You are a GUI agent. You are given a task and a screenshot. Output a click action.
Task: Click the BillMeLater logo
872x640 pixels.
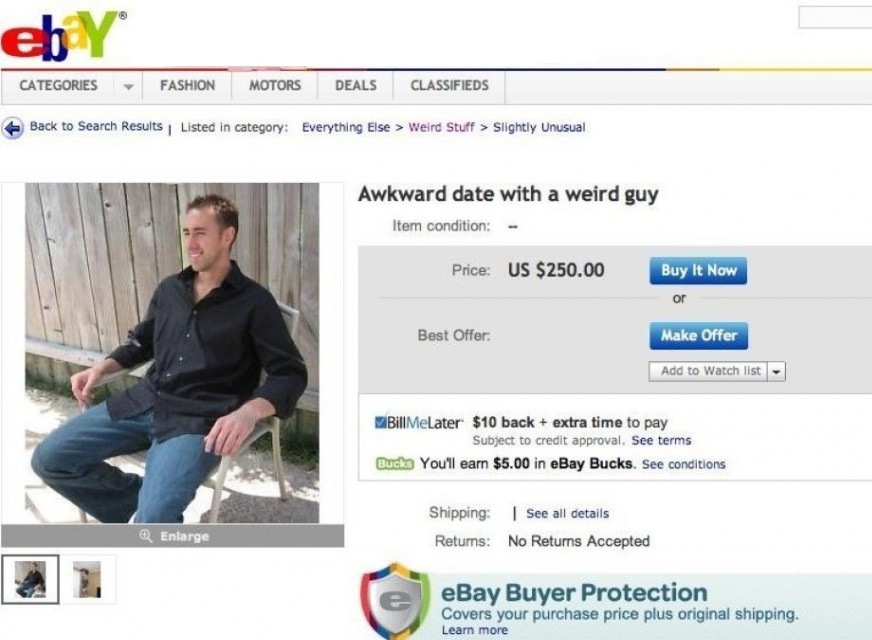tap(419, 423)
